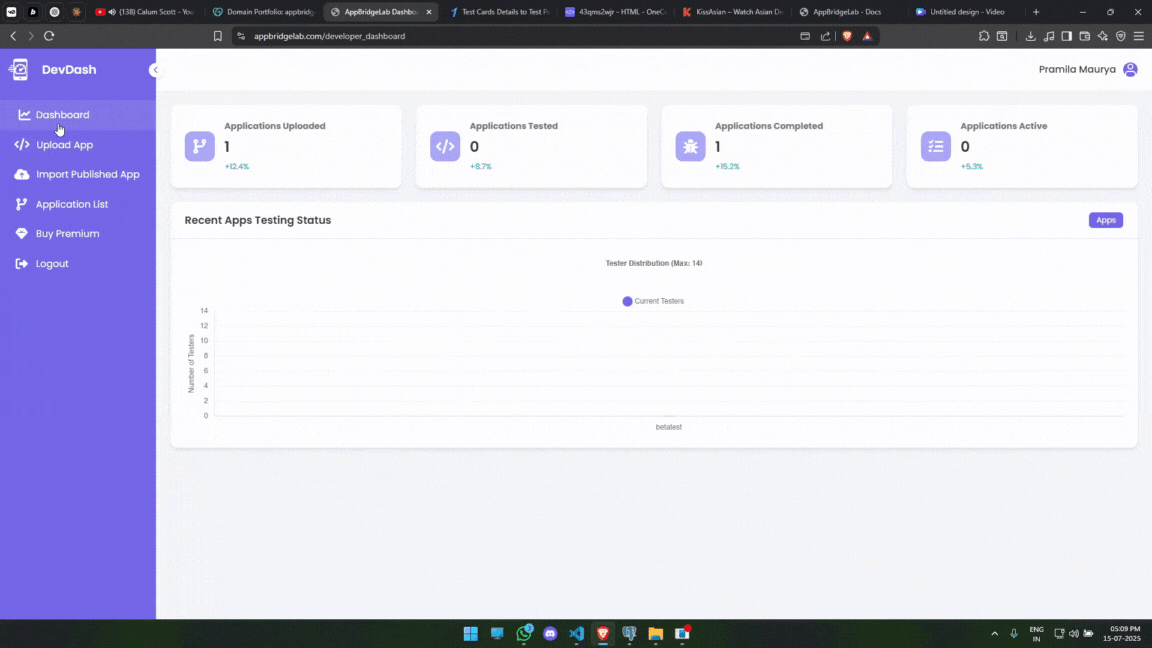Click the +5.3% active growth value

click(971, 167)
